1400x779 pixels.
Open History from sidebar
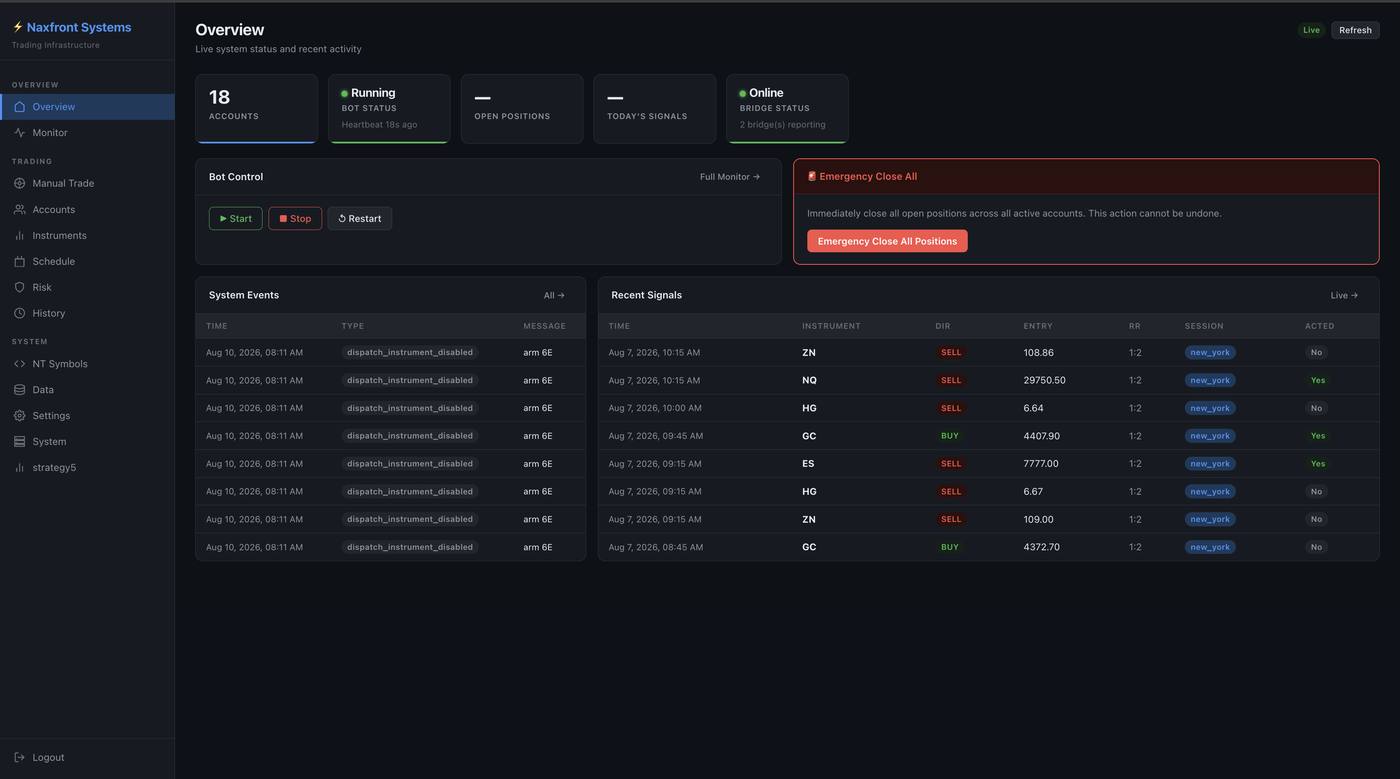point(87,314)
